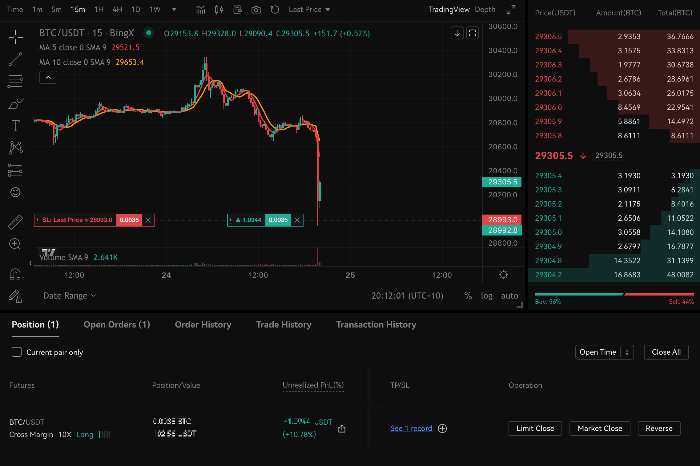Image resolution: width=700 pixels, height=466 pixels.
Task: Open the forecast and measurement tool
Action: [16, 170]
